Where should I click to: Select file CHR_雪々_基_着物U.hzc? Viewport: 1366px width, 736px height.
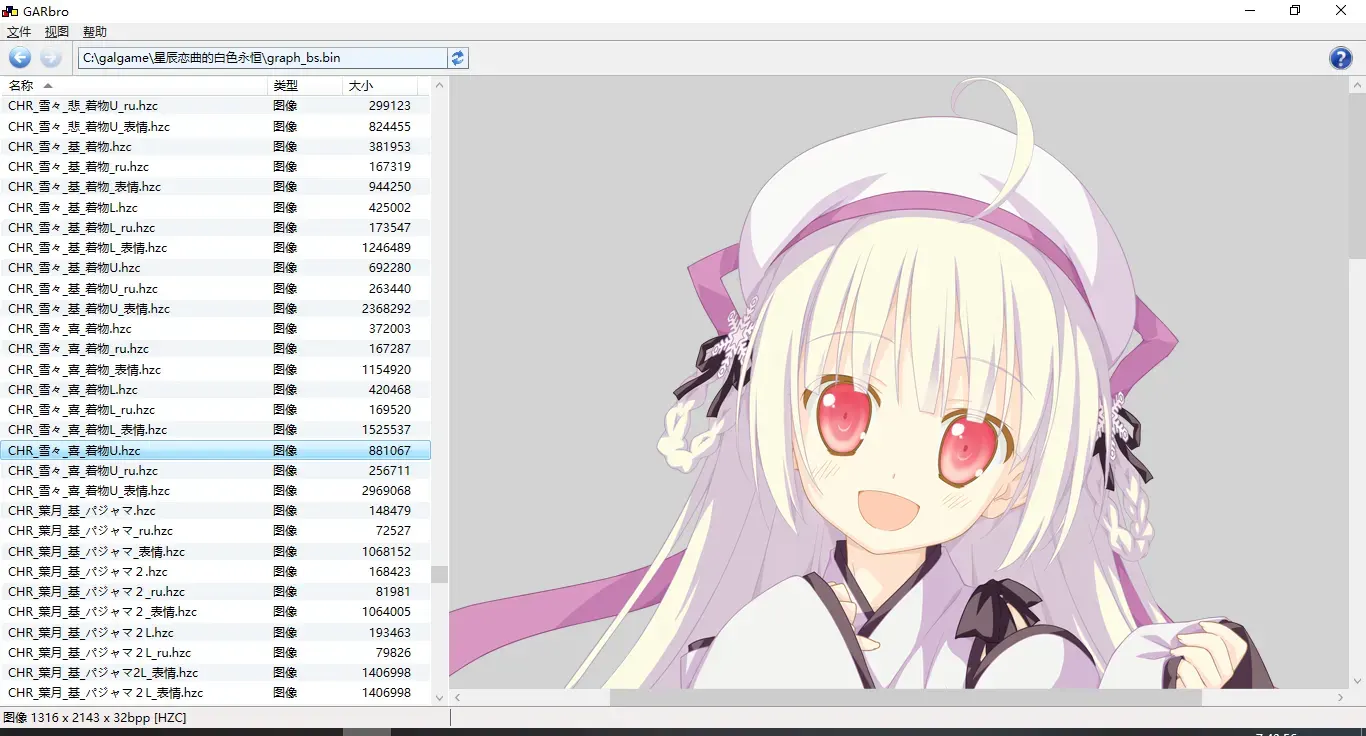click(215, 267)
